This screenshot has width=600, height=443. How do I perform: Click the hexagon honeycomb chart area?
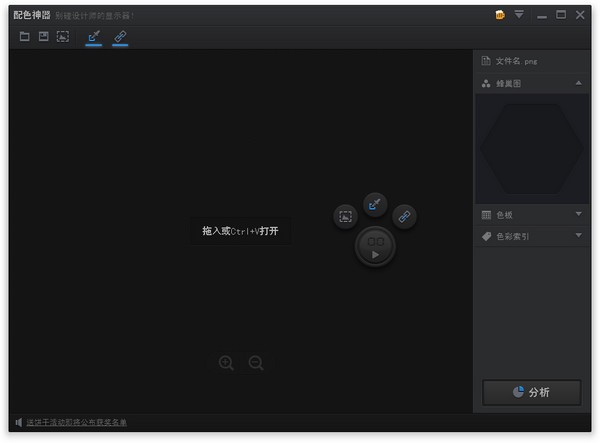(532, 149)
